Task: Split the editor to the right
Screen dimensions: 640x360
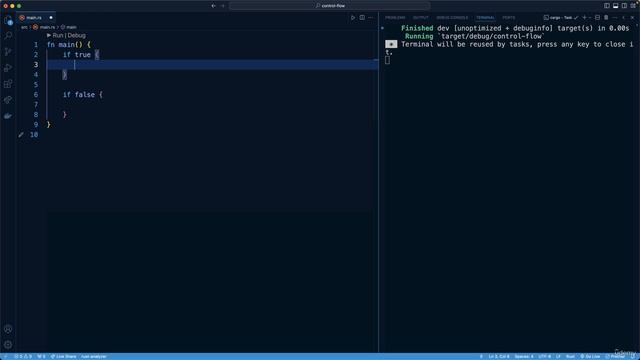Action: point(362,18)
